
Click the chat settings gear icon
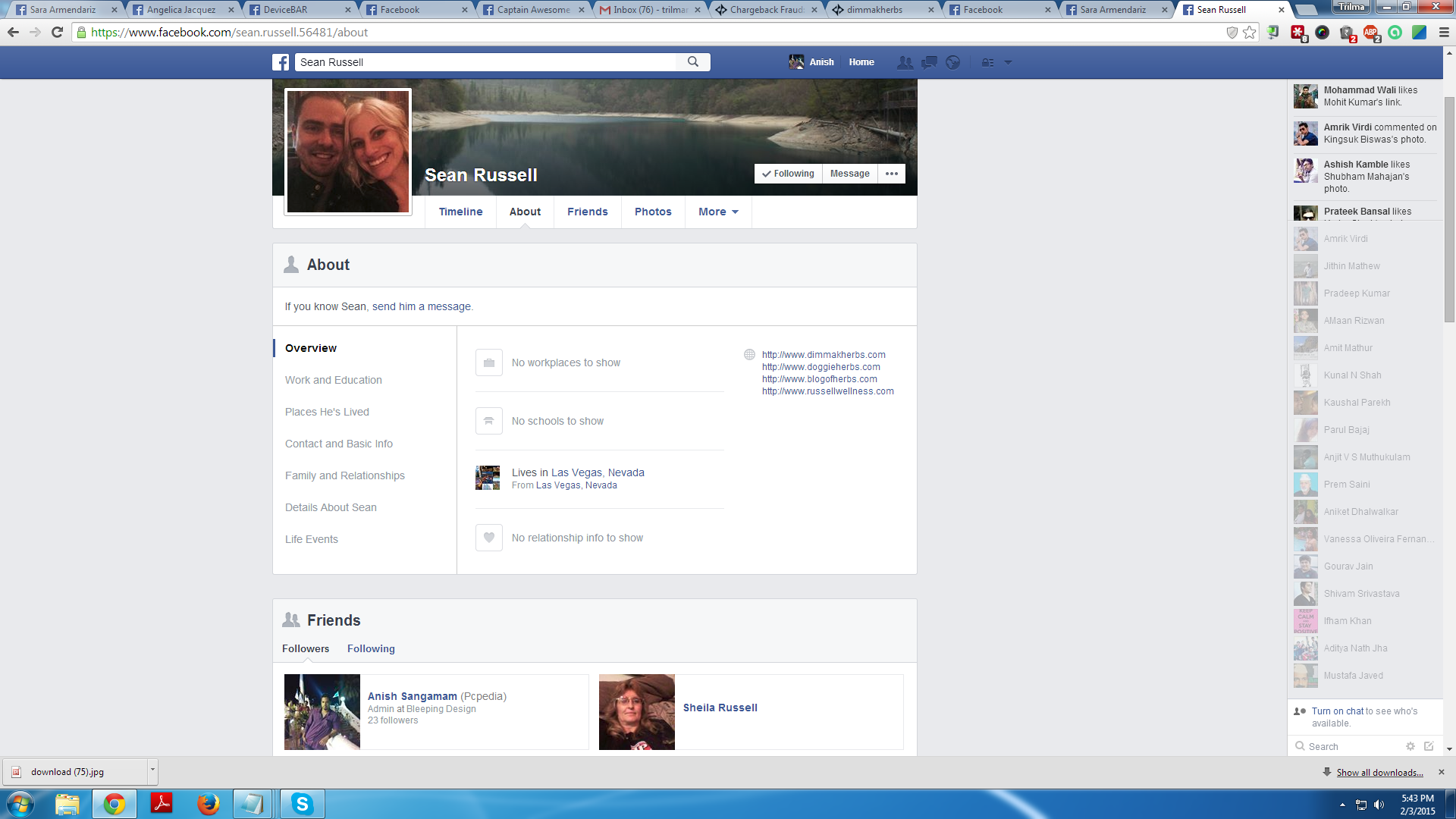coord(1410,746)
